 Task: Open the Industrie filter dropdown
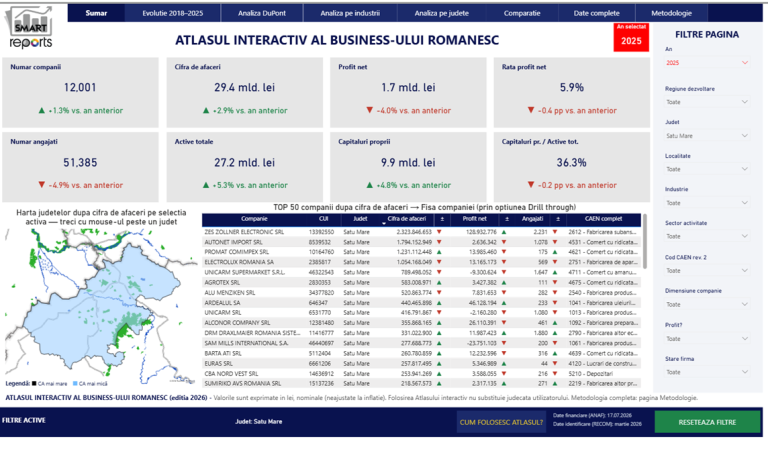(707, 203)
